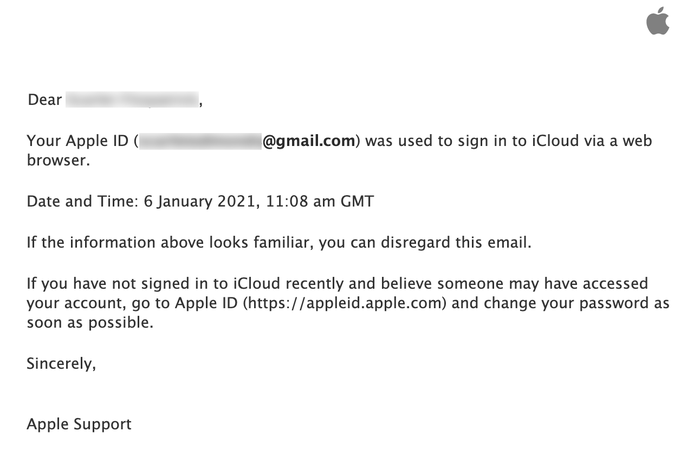This screenshot has height=465, width=700.
Task: Click the blurred recipient name after Dear
Action: pyautogui.click(x=132, y=100)
